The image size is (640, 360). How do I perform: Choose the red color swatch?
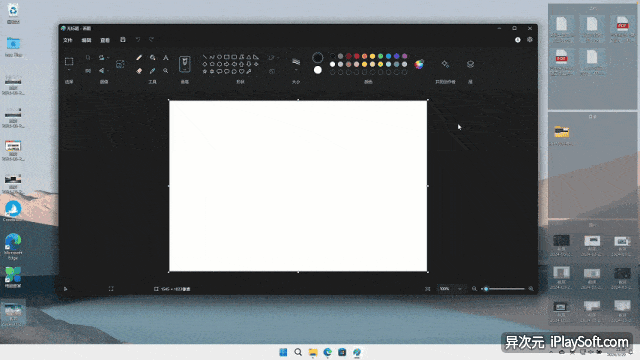(356, 56)
